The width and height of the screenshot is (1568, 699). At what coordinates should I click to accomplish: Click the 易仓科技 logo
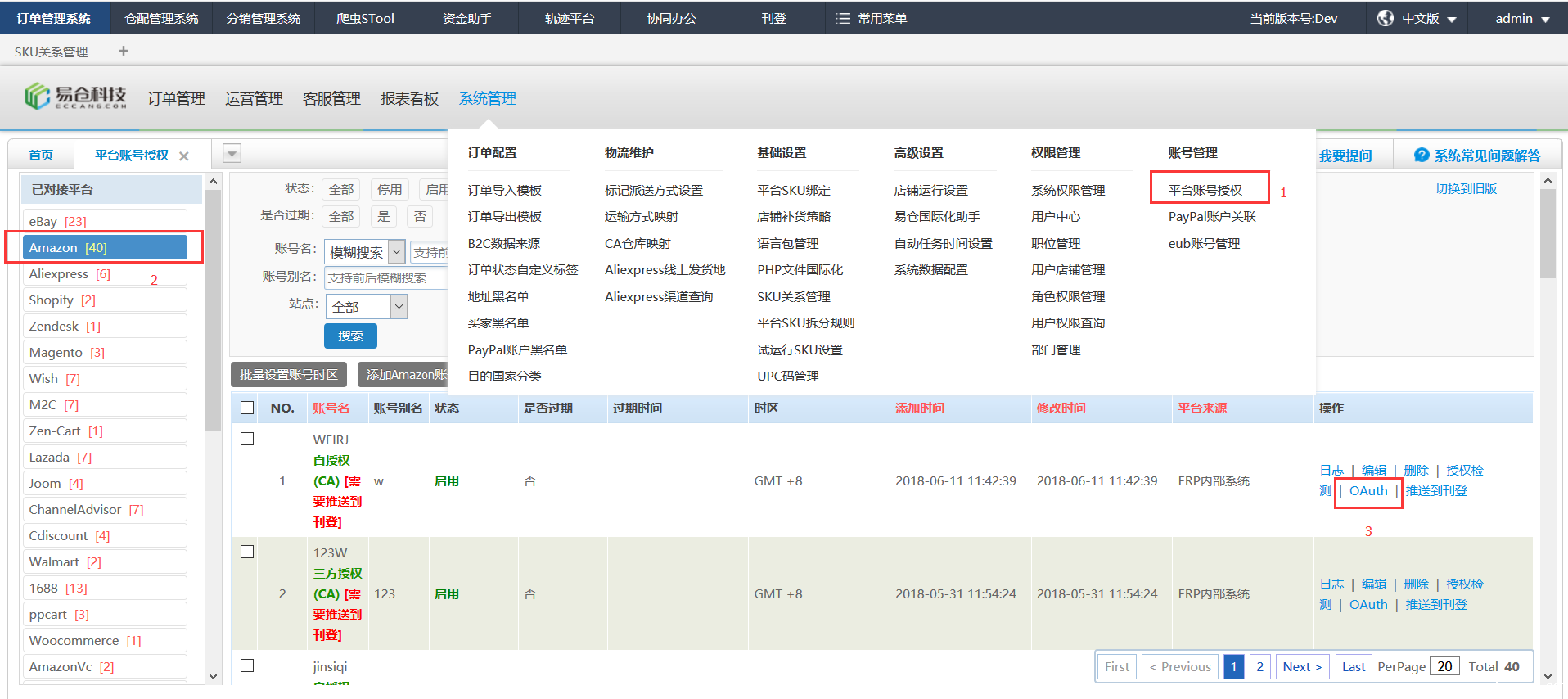(75, 97)
